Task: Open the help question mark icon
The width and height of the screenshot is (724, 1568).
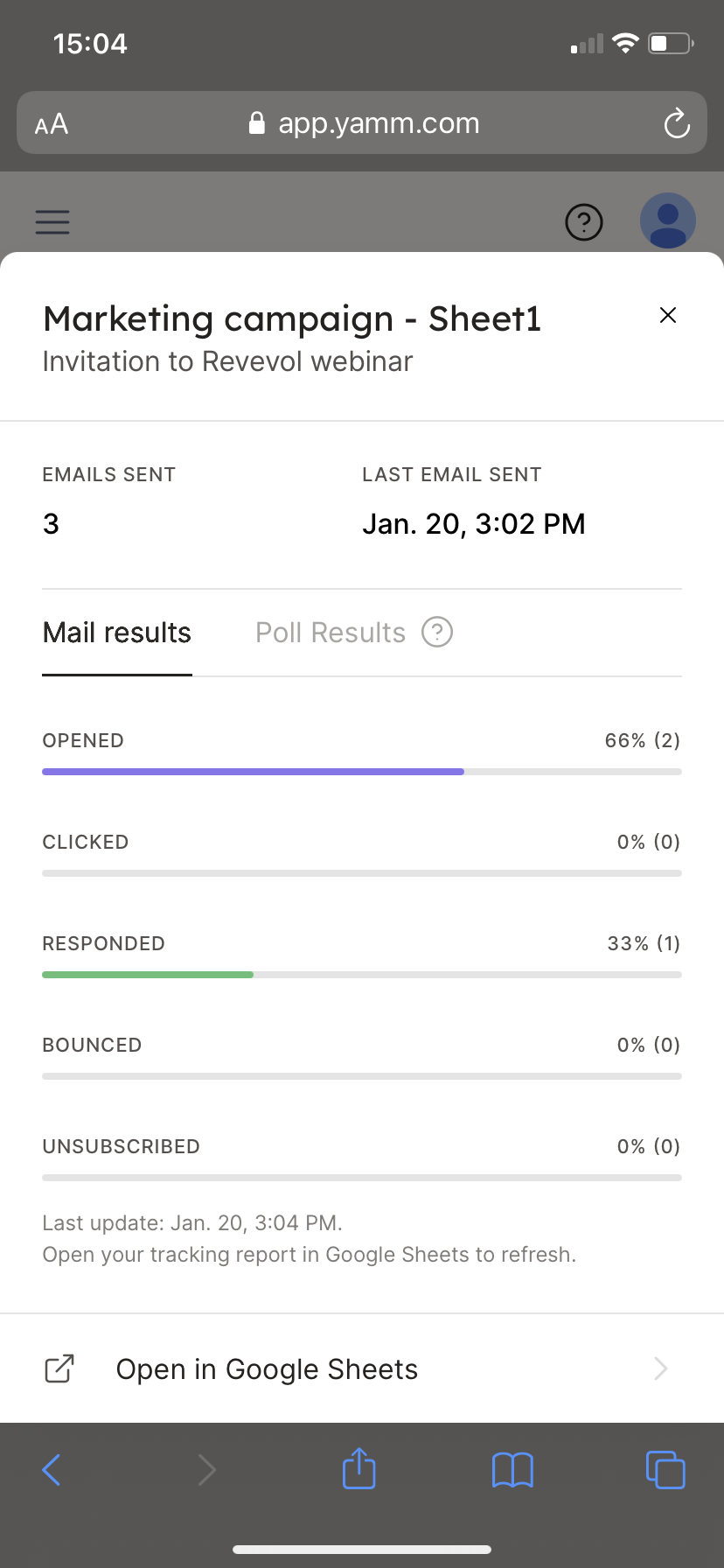Action: [x=584, y=222]
